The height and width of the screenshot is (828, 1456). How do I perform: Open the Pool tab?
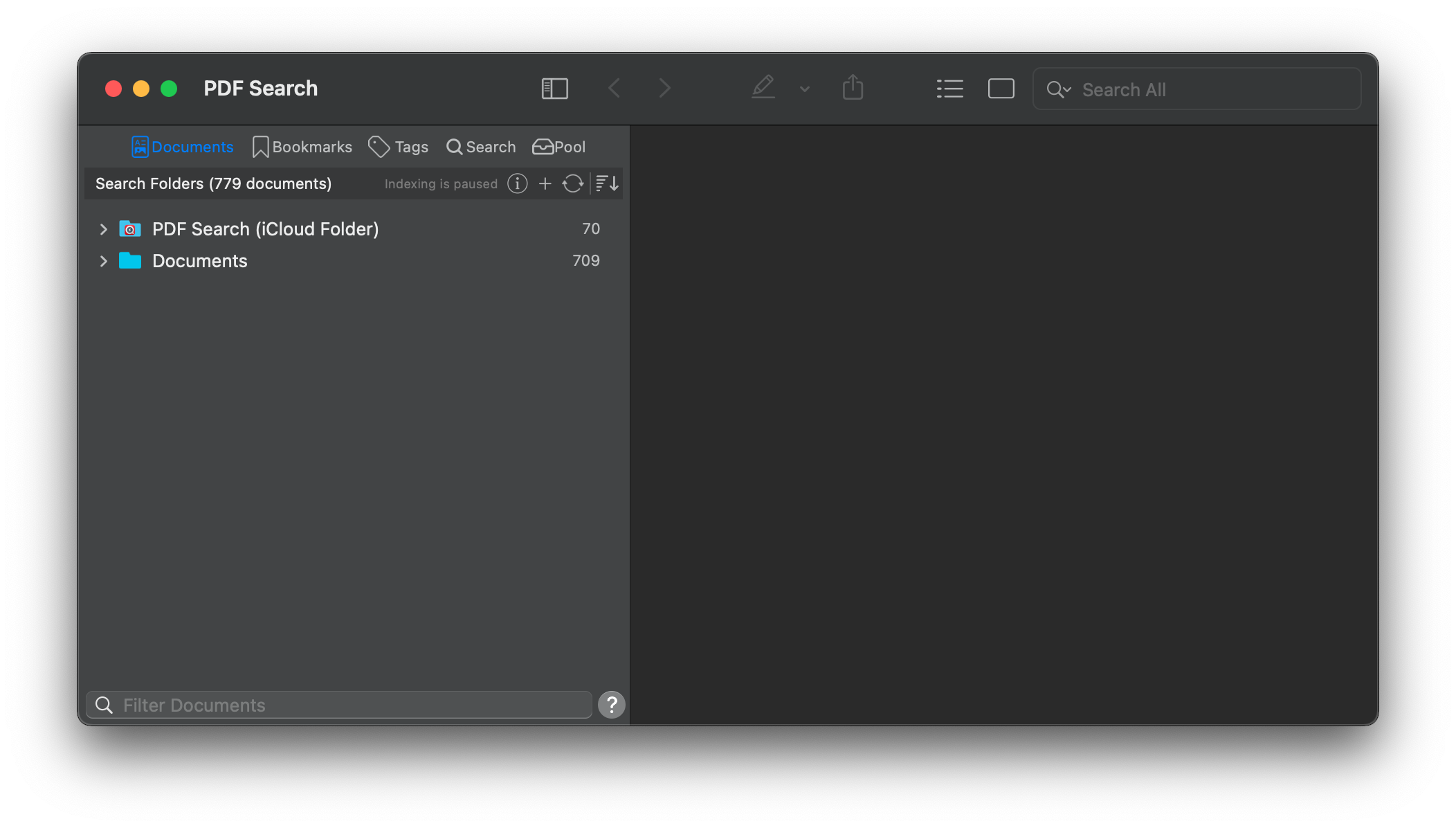pos(558,147)
